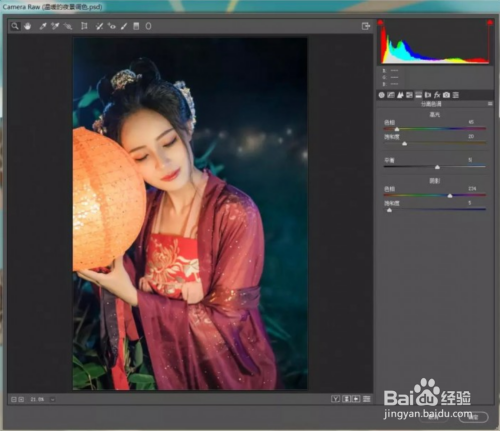Open the Presets panel tab
The image size is (500, 431).
coord(456,95)
